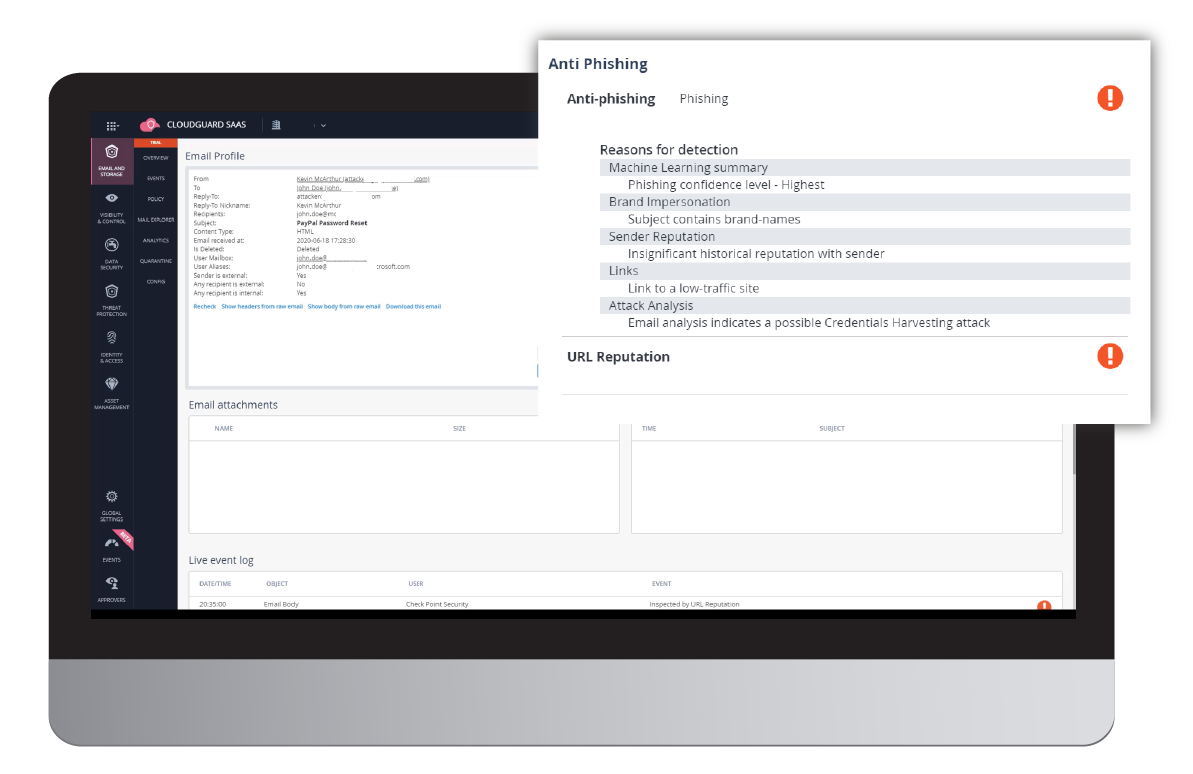
Task: Click the organization building icon in header
Action: pyautogui.click(x=276, y=125)
